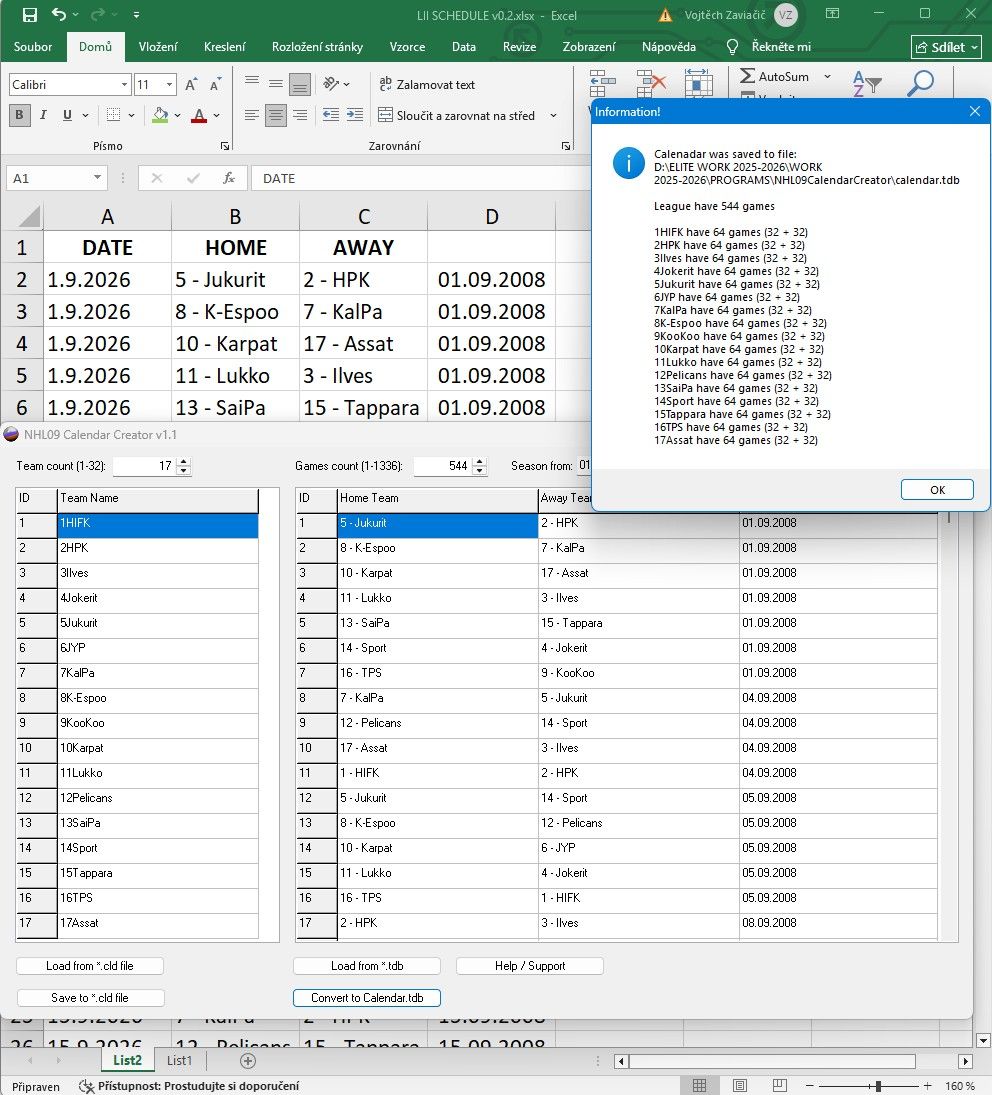Decrease the cell indent
Screen dimensions: 992x1095
click(x=331, y=115)
